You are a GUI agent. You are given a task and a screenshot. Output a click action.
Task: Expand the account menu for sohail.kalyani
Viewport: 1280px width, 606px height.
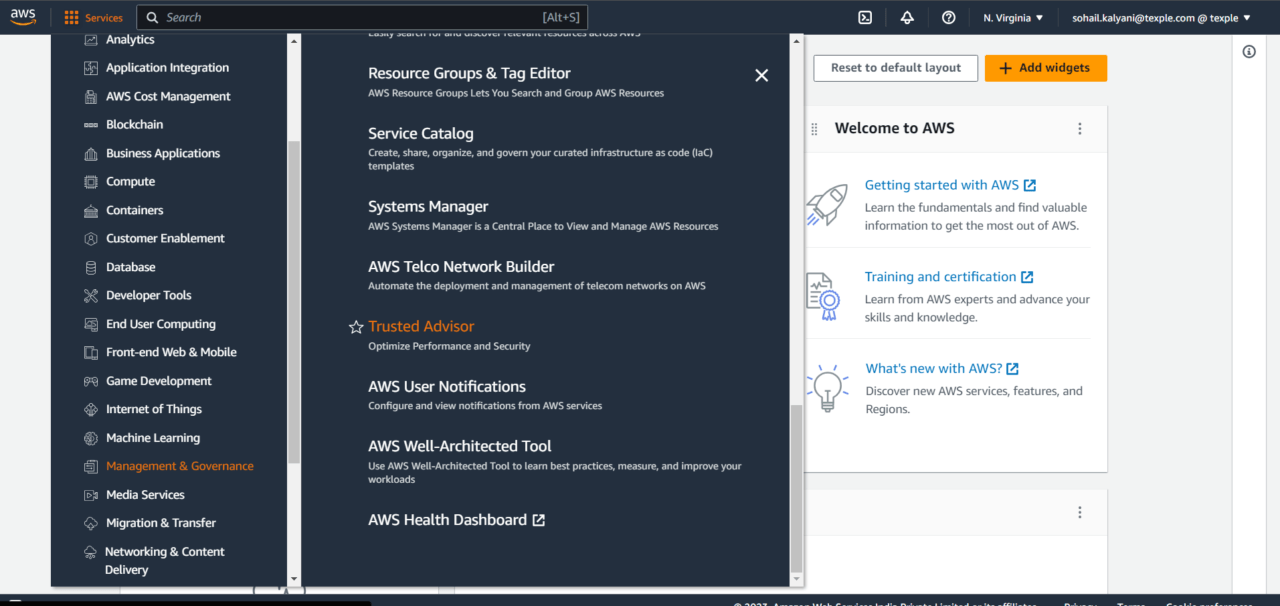click(1160, 17)
